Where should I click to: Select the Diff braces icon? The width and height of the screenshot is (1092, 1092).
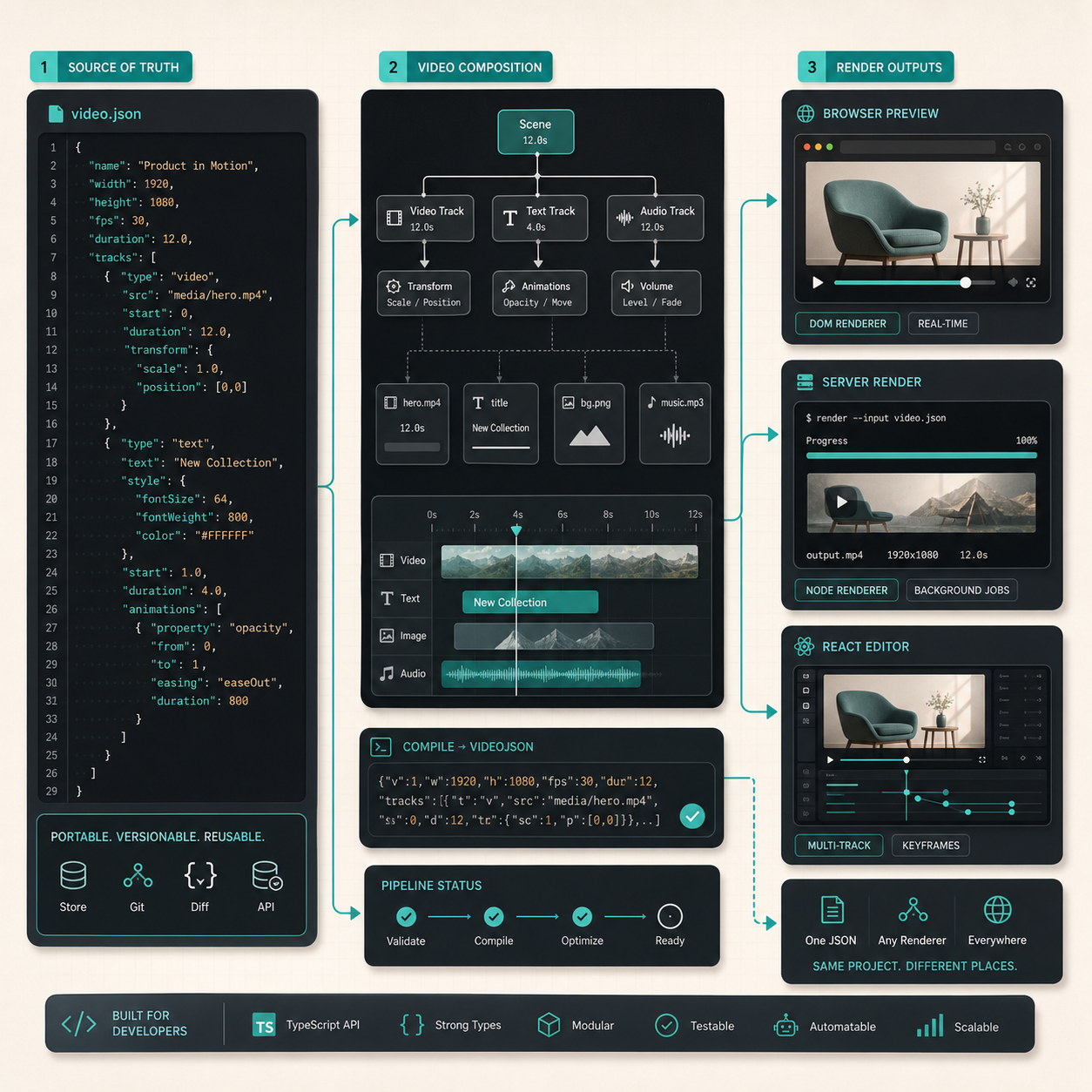tap(200, 875)
